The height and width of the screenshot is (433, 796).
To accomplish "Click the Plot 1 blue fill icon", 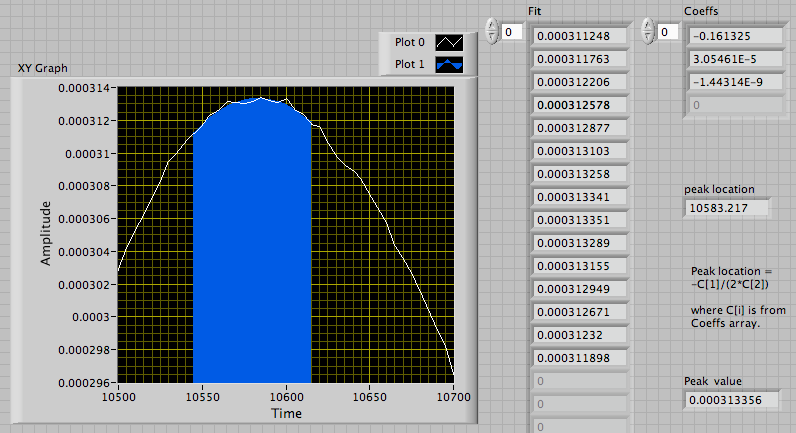I will [x=449, y=64].
